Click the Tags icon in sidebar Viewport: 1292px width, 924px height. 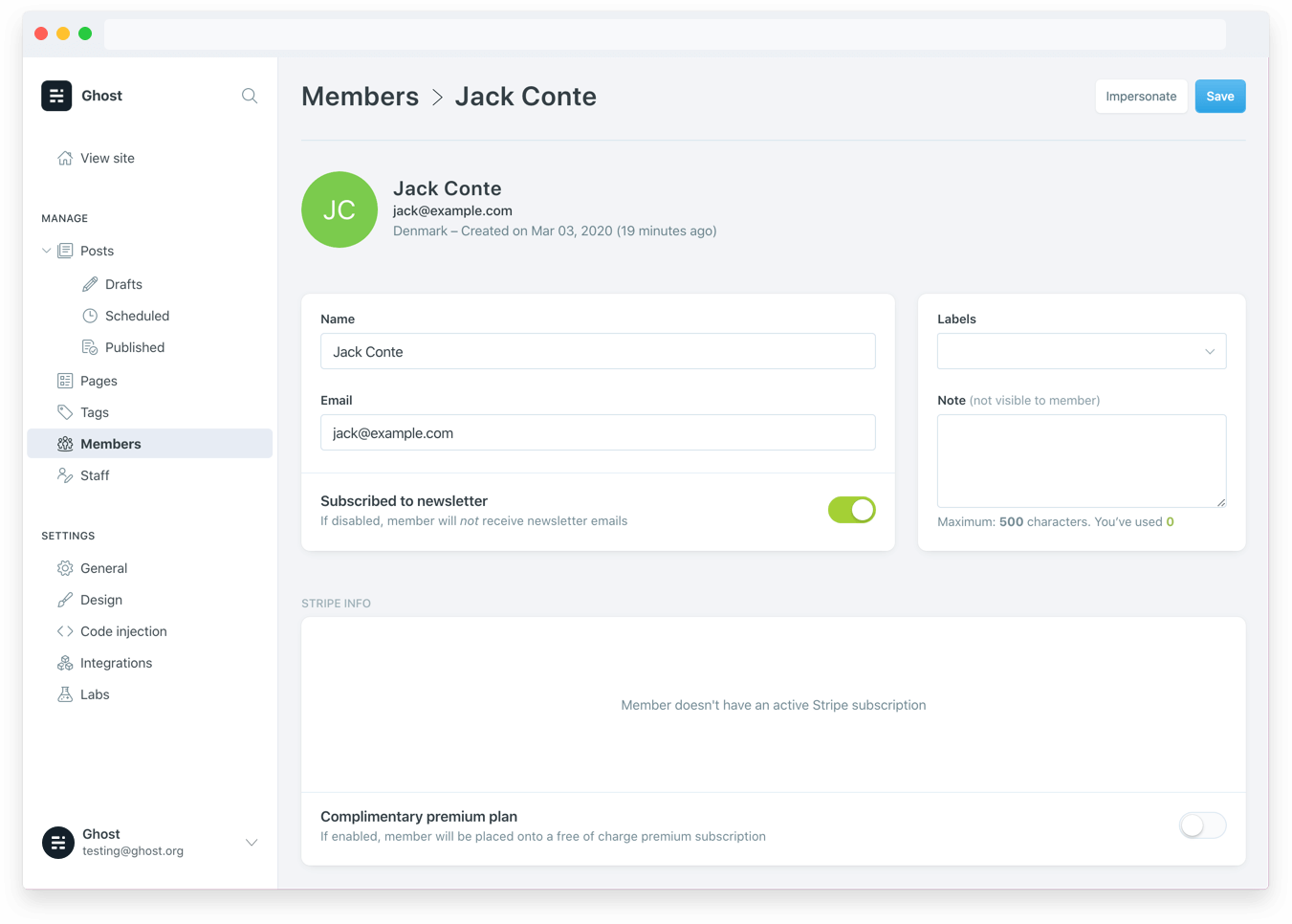[65, 412]
